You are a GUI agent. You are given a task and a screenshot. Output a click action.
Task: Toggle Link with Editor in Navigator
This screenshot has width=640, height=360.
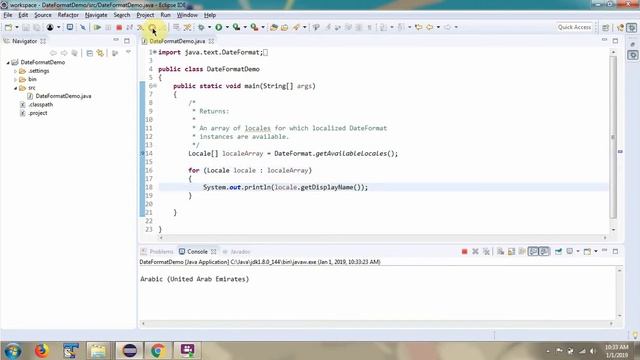click(x=100, y=53)
